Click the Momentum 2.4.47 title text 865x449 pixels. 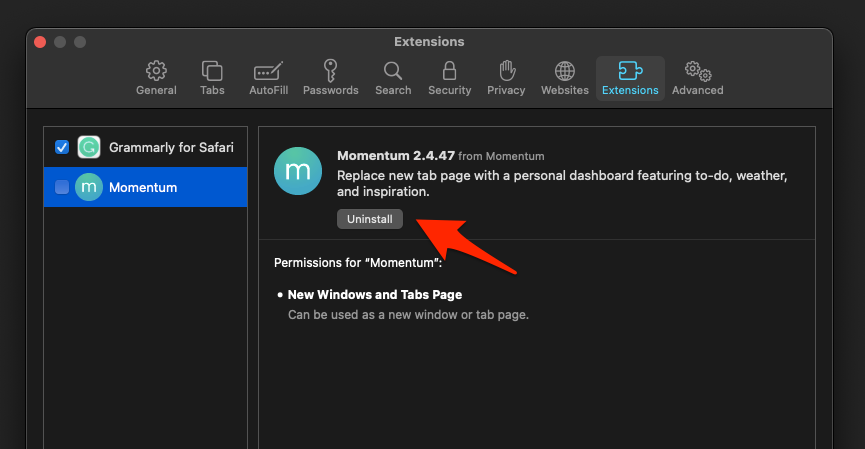pyautogui.click(x=396, y=156)
